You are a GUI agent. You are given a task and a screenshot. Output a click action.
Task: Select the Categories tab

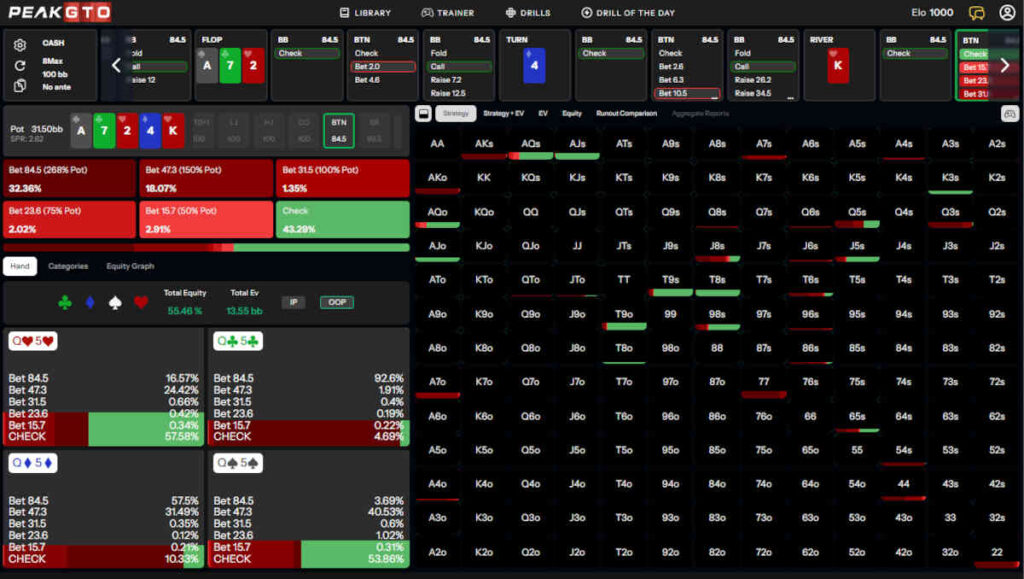click(68, 266)
